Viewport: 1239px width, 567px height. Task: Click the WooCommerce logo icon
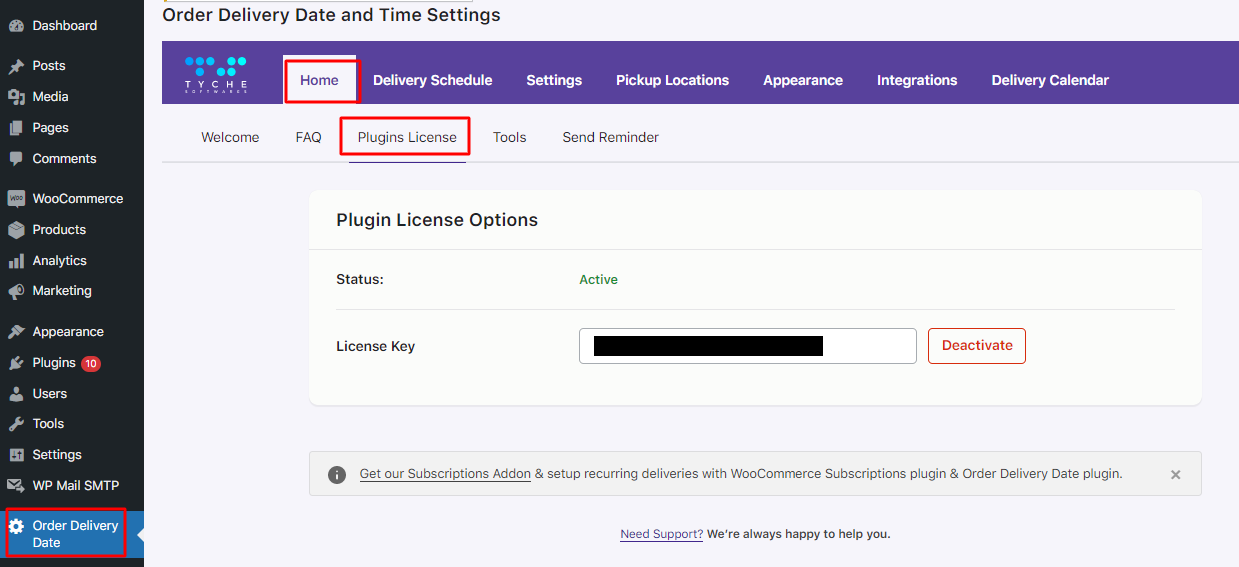[x=16, y=199]
